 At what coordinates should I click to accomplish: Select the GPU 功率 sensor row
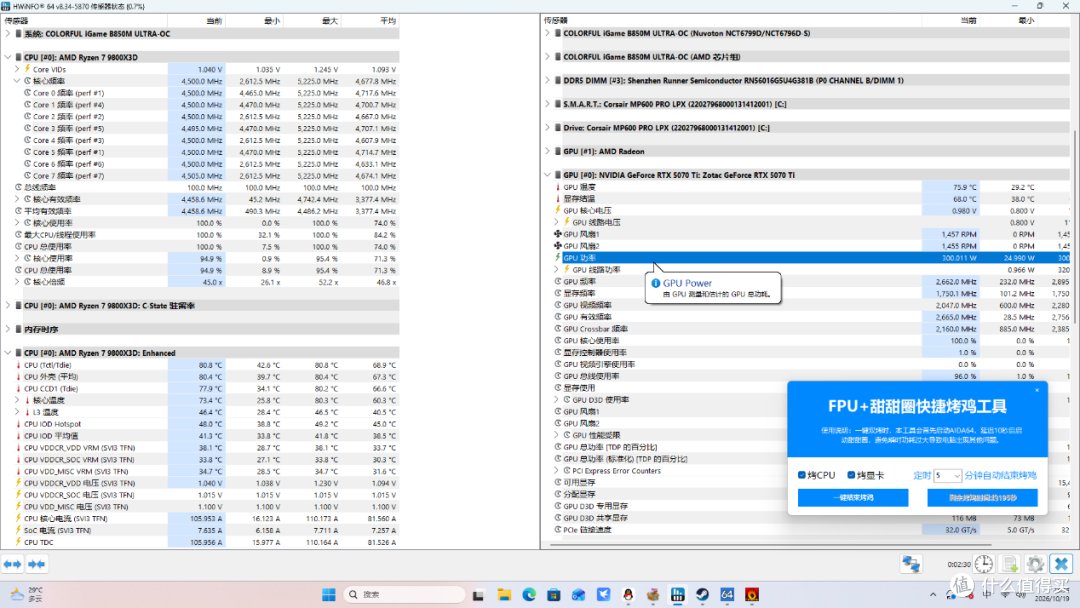coord(811,258)
